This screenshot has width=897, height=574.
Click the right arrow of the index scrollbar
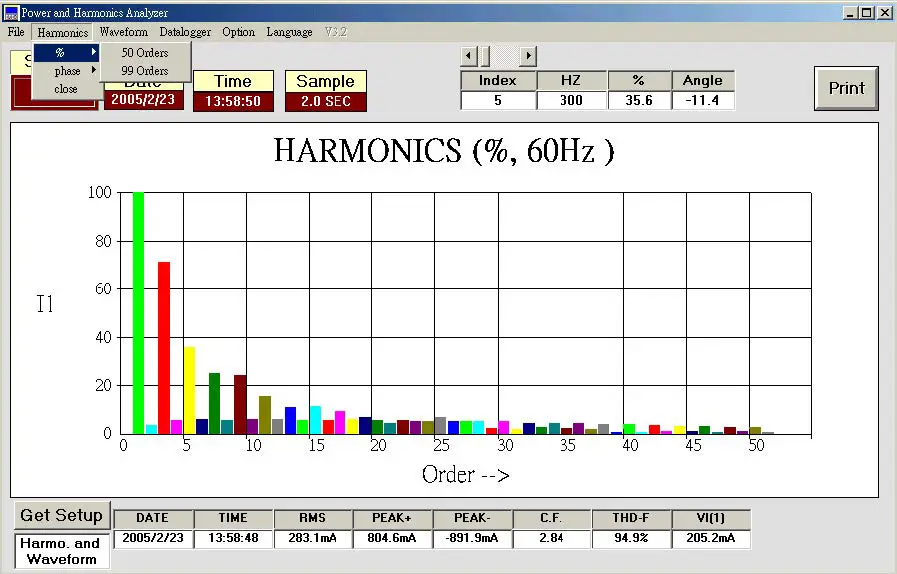[528, 56]
